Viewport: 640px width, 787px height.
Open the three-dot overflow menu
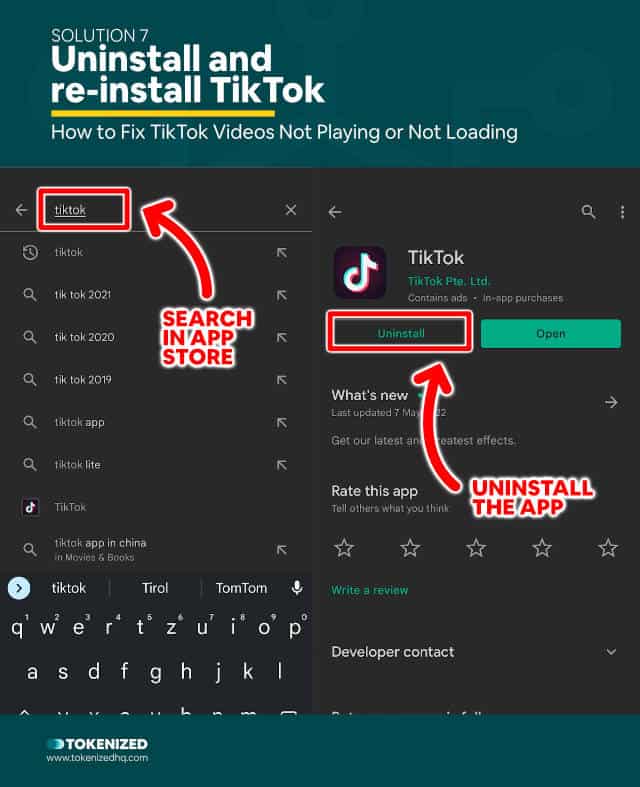click(622, 212)
